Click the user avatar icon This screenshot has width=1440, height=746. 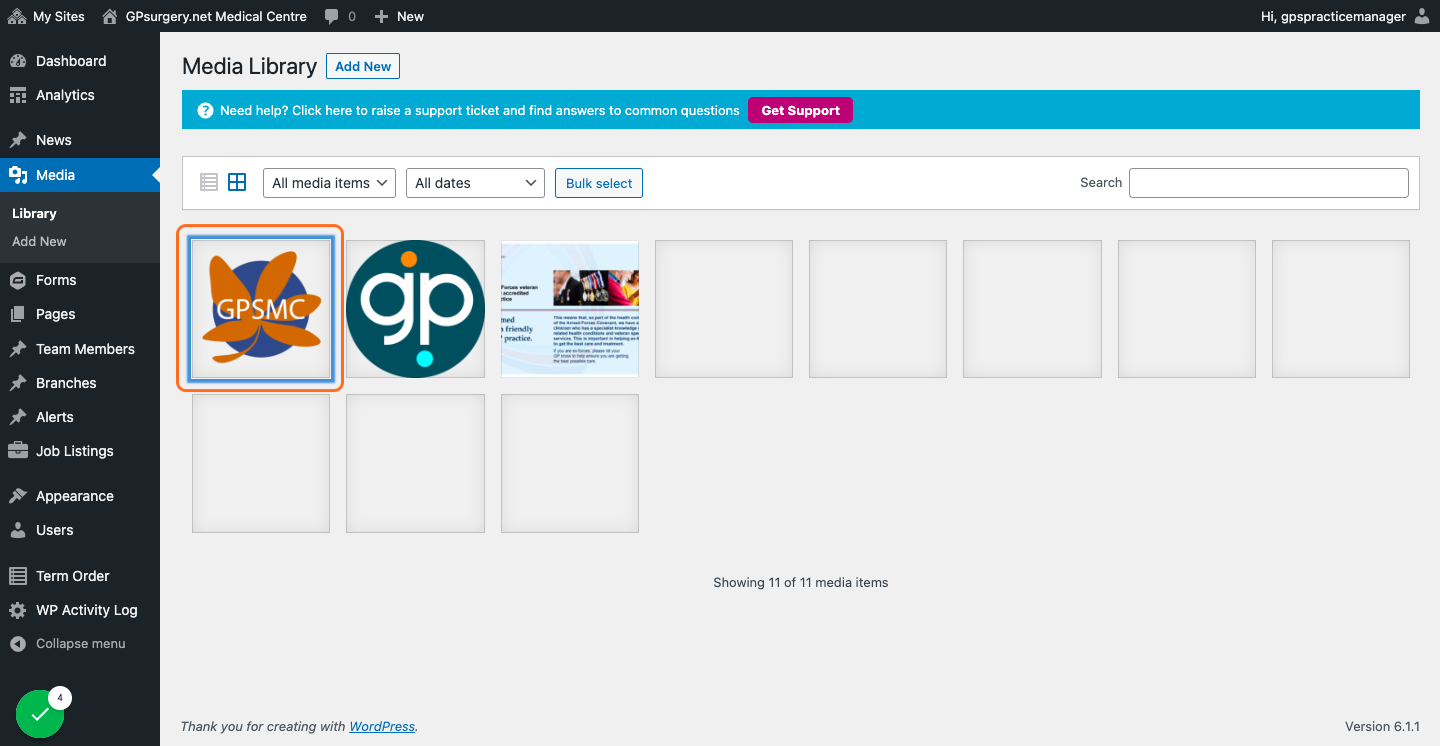coord(1423,16)
